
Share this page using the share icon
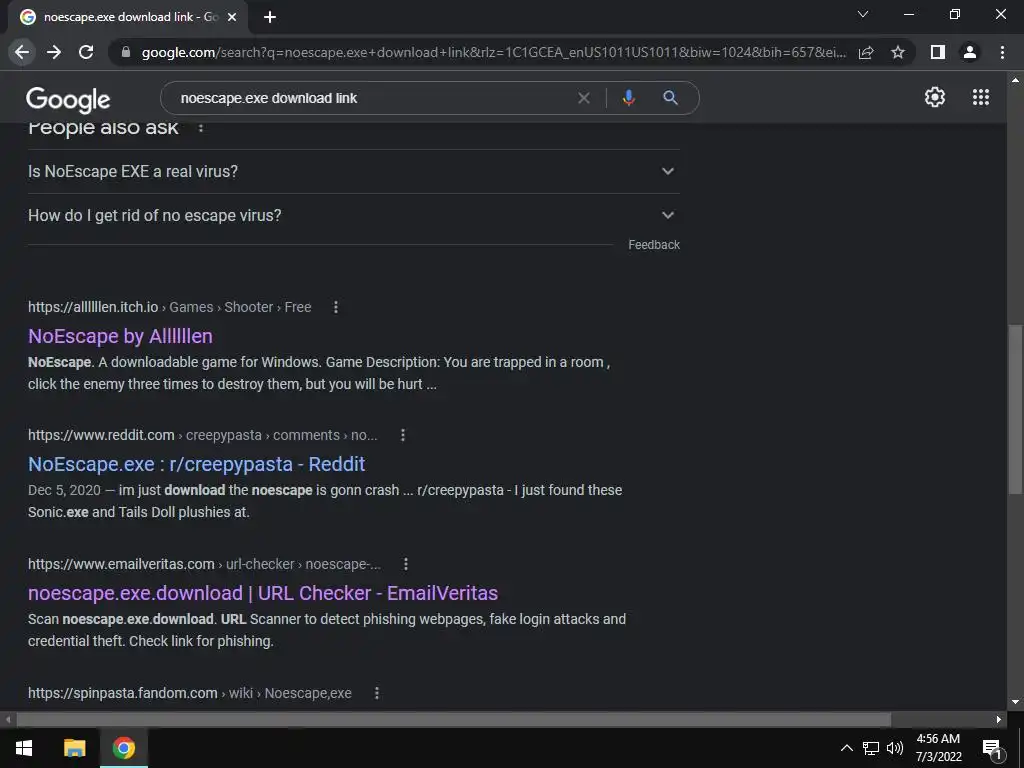pyautogui.click(x=866, y=52)
